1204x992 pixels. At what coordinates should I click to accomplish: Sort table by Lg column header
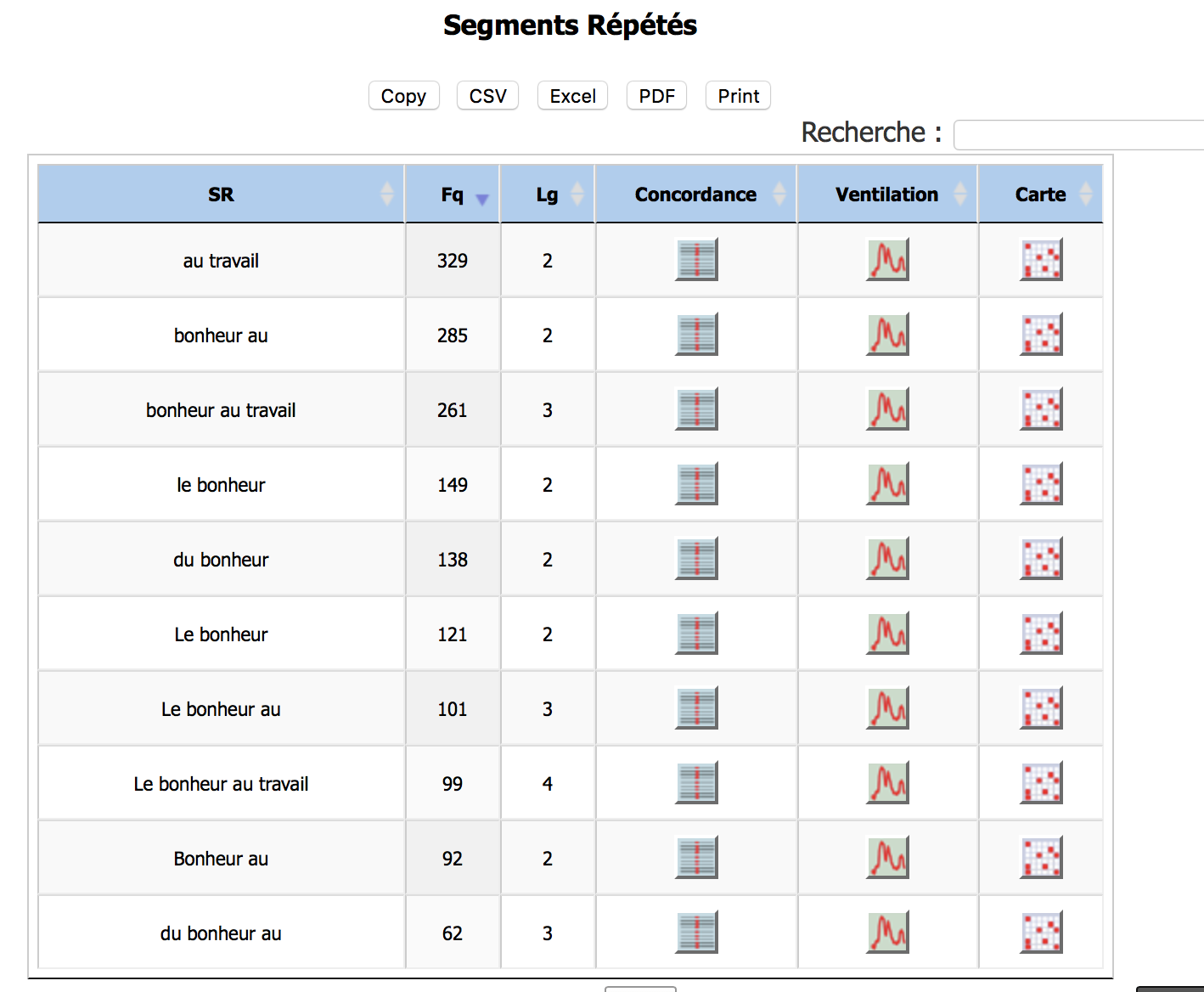(548, 194)
